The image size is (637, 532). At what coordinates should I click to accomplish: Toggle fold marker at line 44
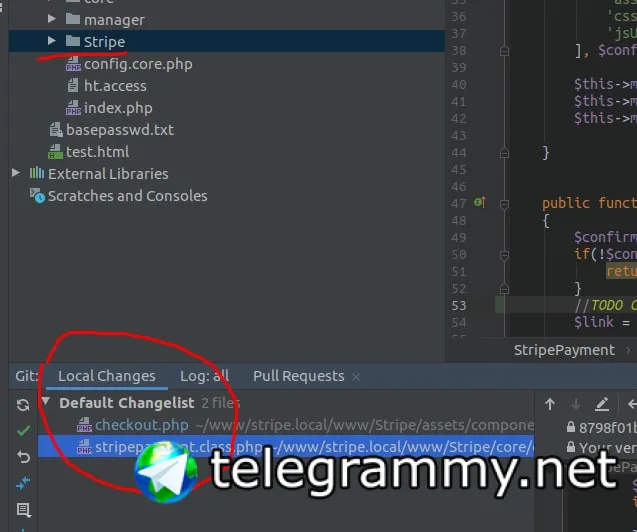504,153
